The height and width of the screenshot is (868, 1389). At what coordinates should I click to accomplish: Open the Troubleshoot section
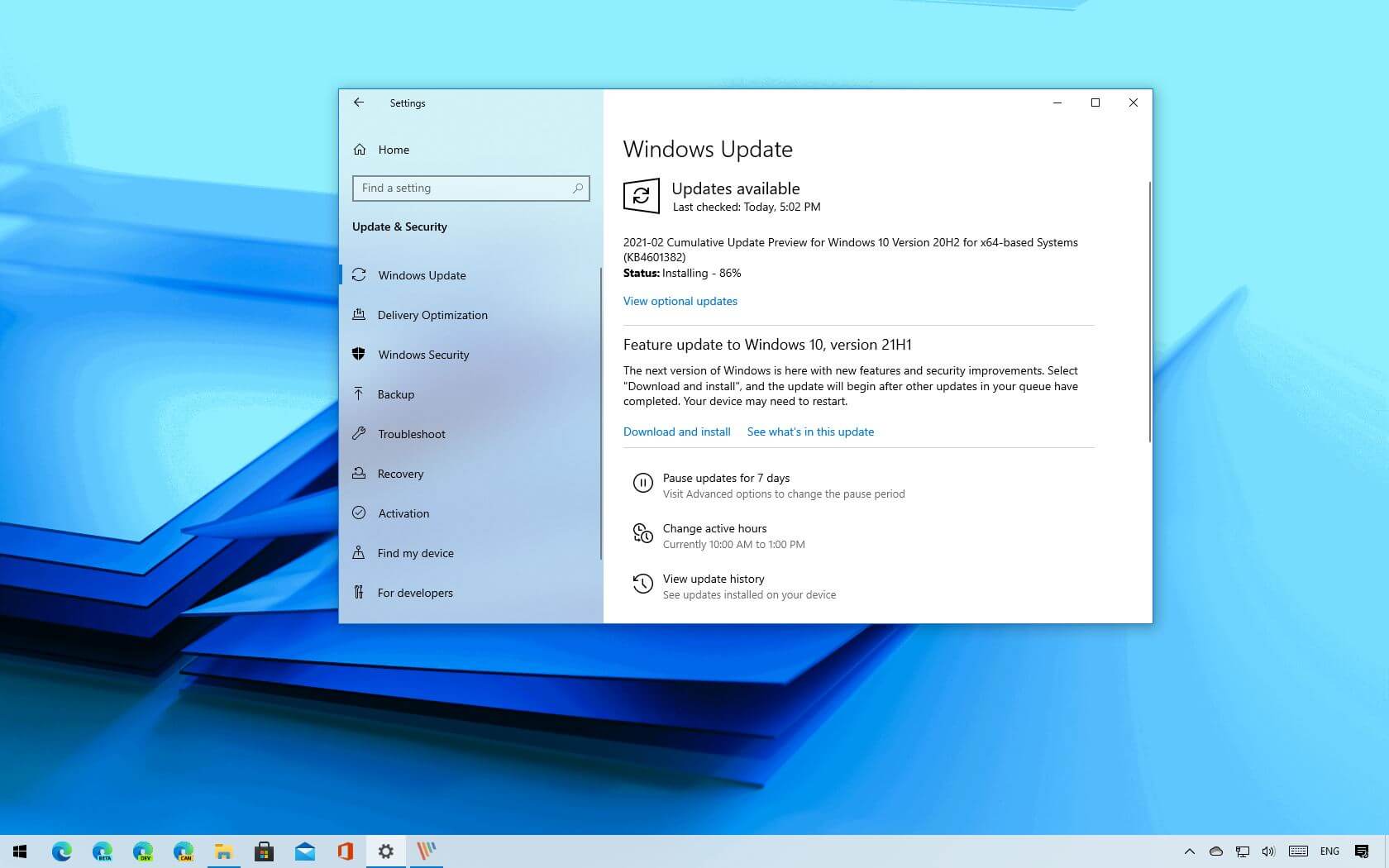click(410, 434)
